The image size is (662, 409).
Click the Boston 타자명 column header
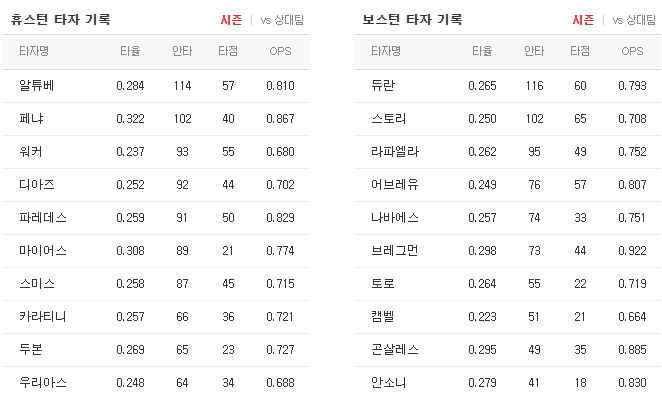(386, 51)
